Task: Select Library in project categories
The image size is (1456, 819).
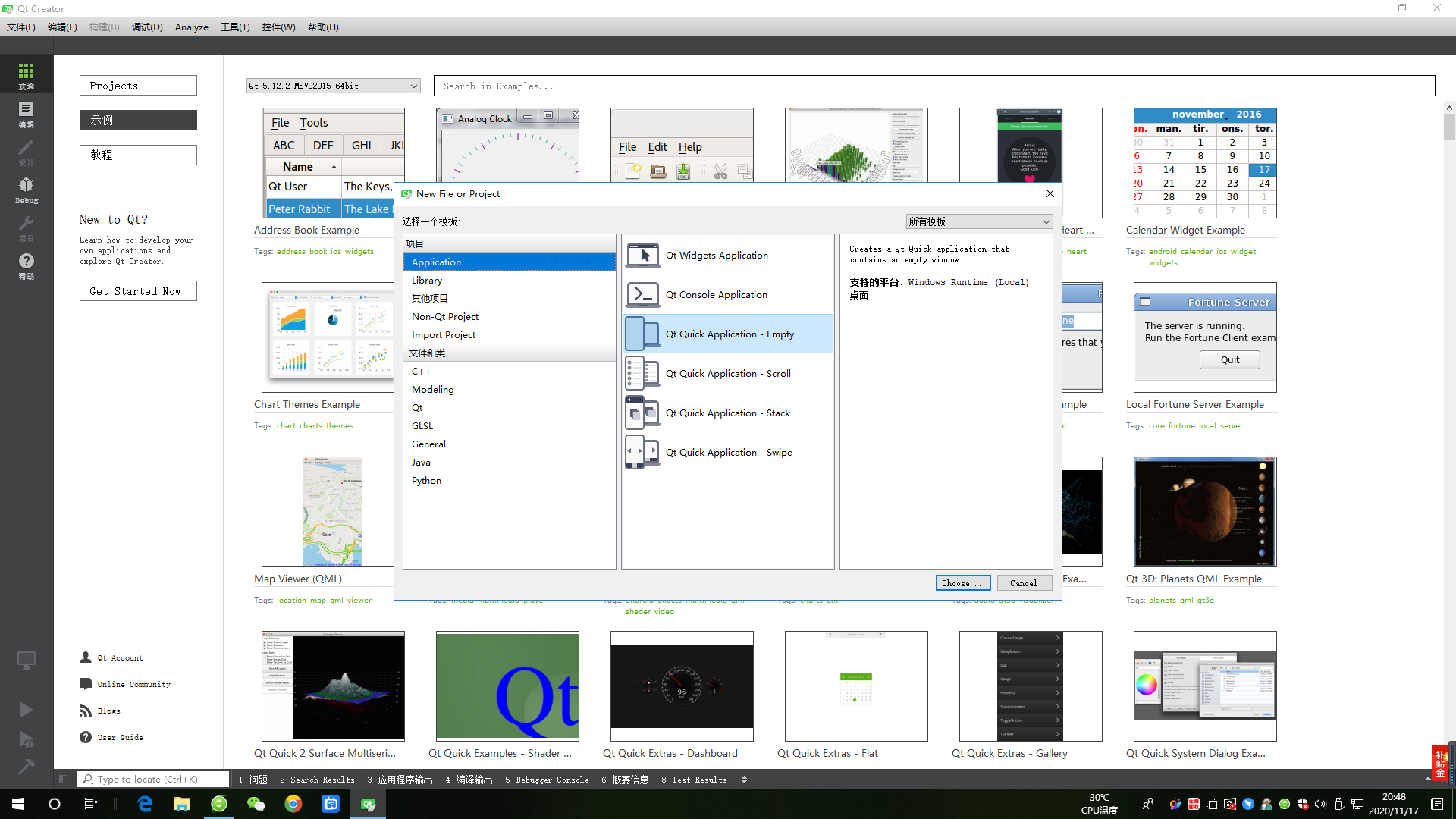Action: [427, 281]
